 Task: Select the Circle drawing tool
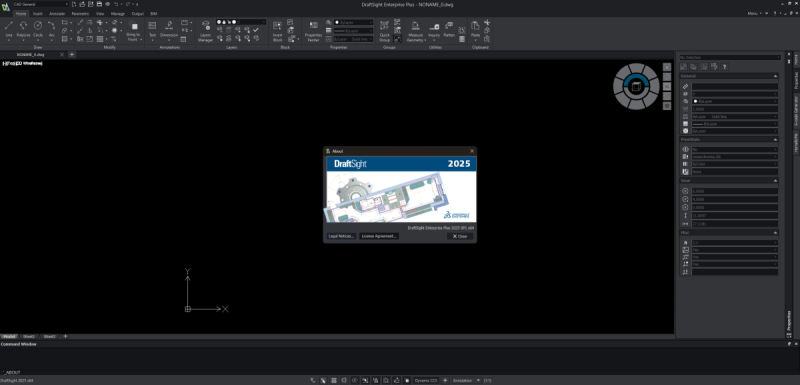[38, 29]
